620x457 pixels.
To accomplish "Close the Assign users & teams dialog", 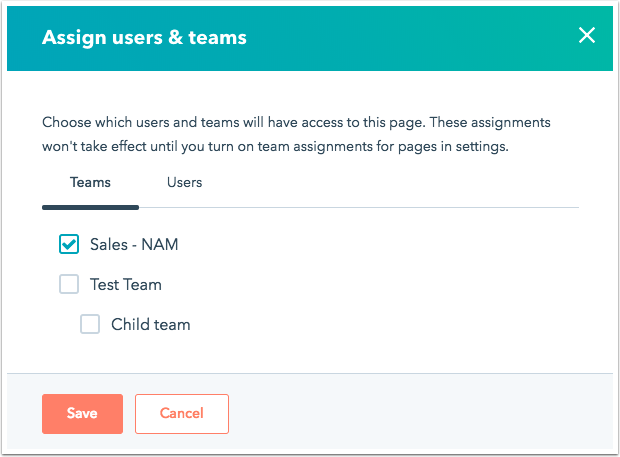I will tap(587, 35).
